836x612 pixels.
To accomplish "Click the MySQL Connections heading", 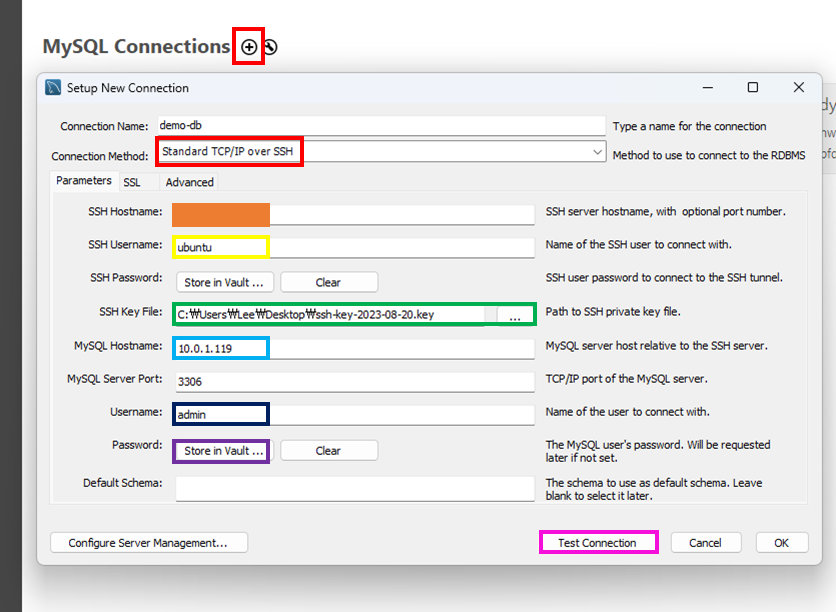I will click(136, 46).
